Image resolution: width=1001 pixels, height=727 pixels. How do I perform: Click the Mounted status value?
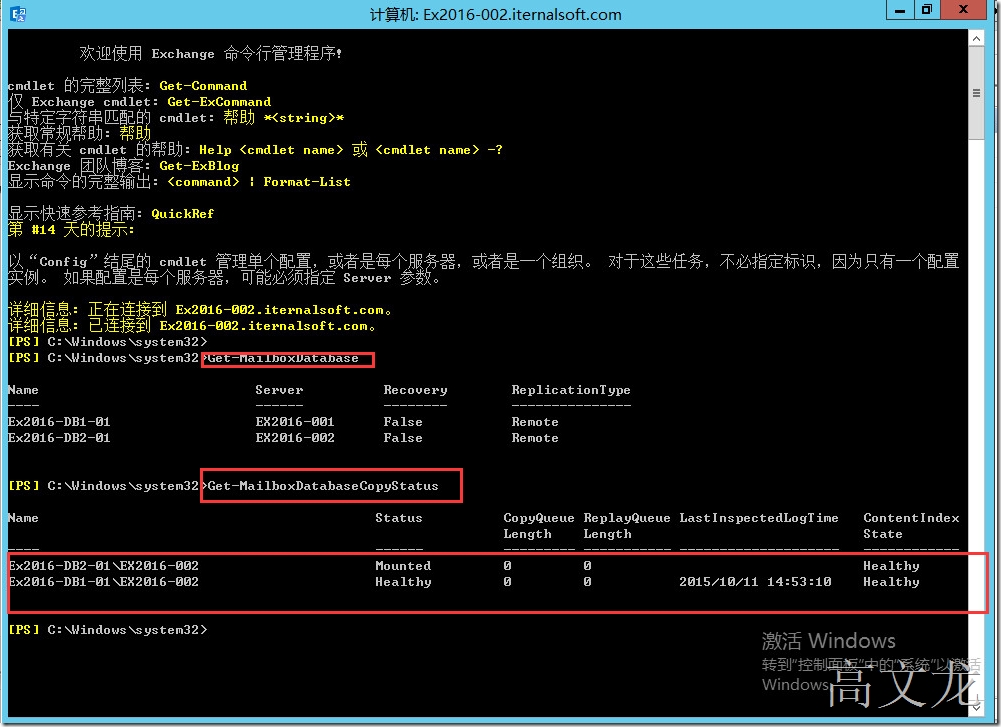[403, 566]
